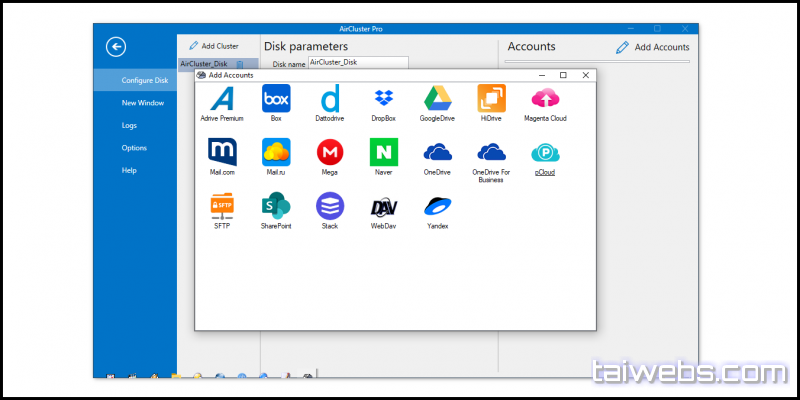
Task: Click the Add Accounts button
Action: [x=652, y=47]
